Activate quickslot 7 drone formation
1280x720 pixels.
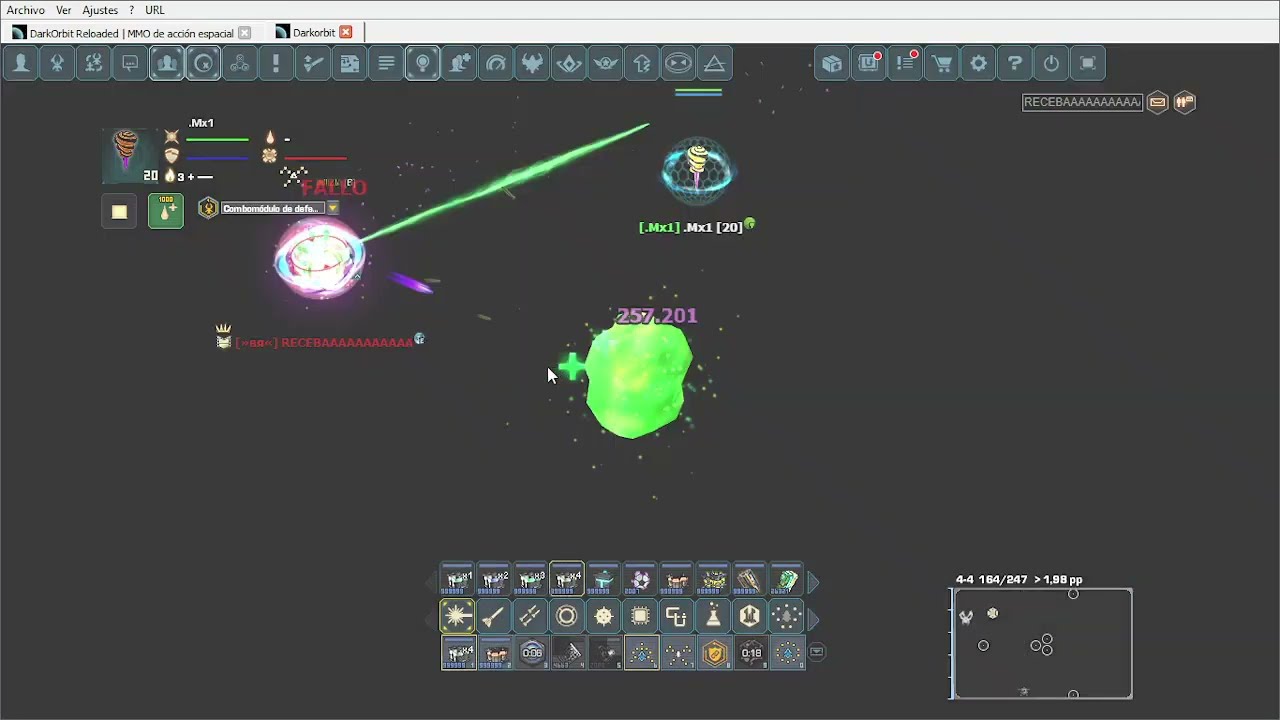pyautogui.click(x=677, y=653)
